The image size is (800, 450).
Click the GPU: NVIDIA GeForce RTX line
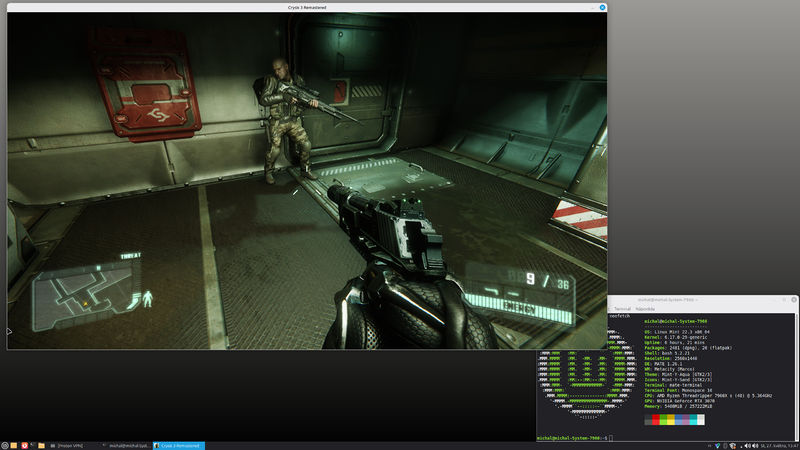[x=679, y=401]
